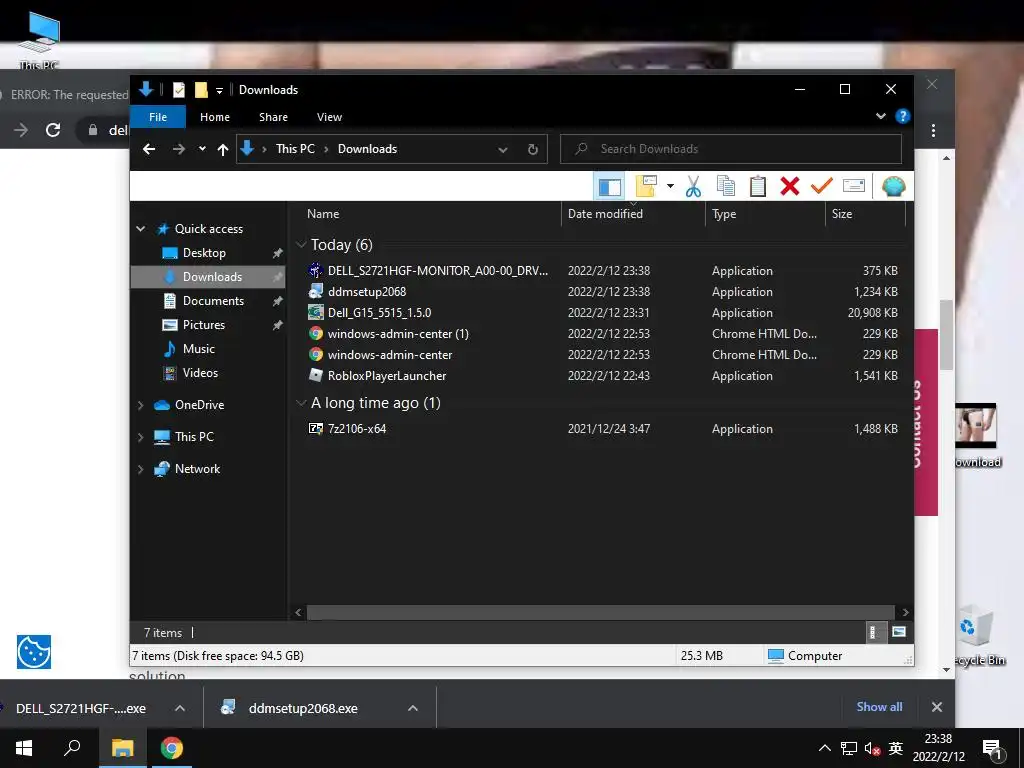The image size is (1024, 768).
Task: Select Desktop in Quick access
Action: click(204, 253)
